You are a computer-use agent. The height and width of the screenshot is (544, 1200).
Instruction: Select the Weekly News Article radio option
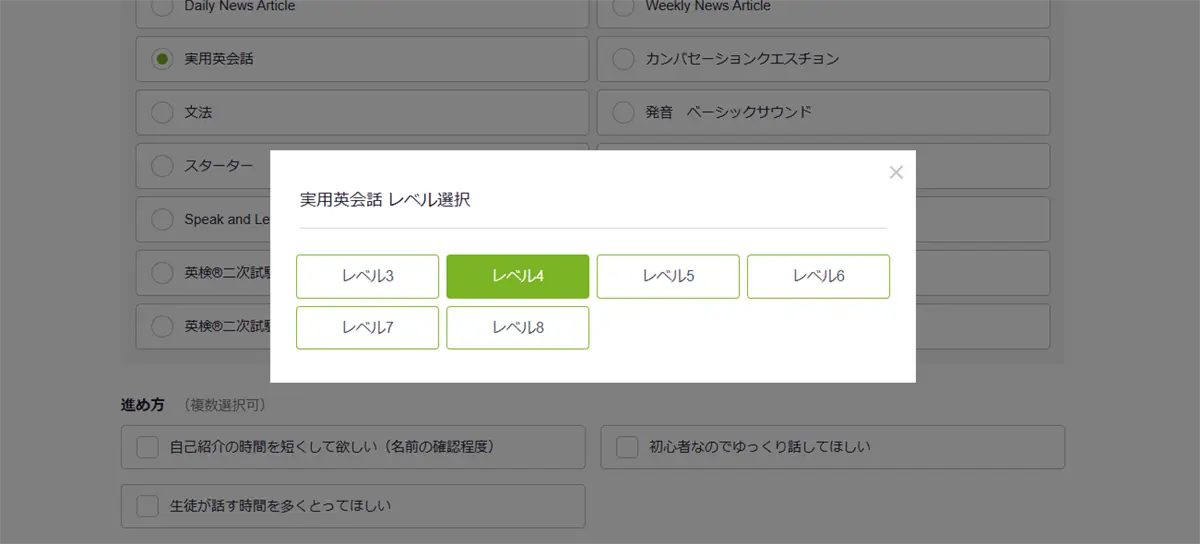(623, 6)
